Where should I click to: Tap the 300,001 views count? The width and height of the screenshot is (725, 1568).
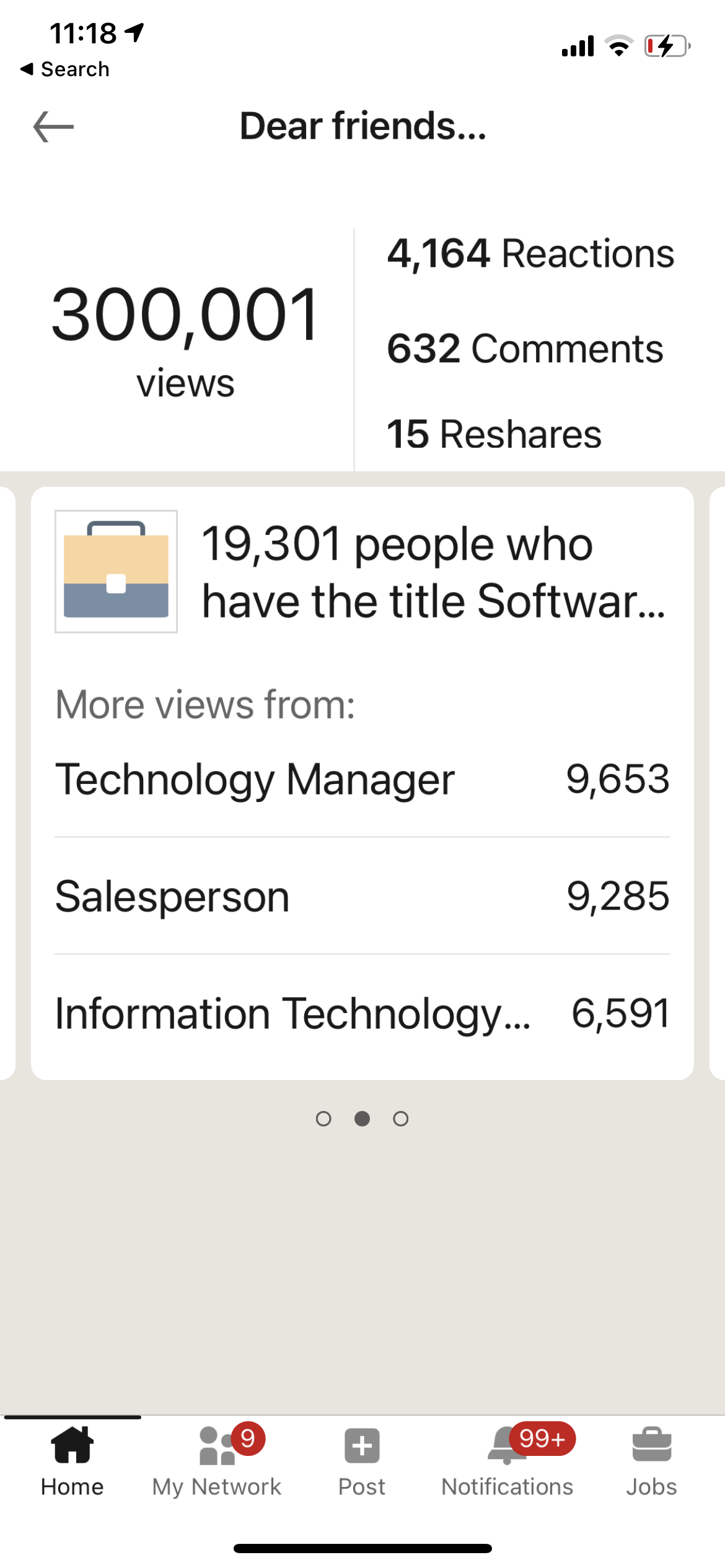pos(185,316)
